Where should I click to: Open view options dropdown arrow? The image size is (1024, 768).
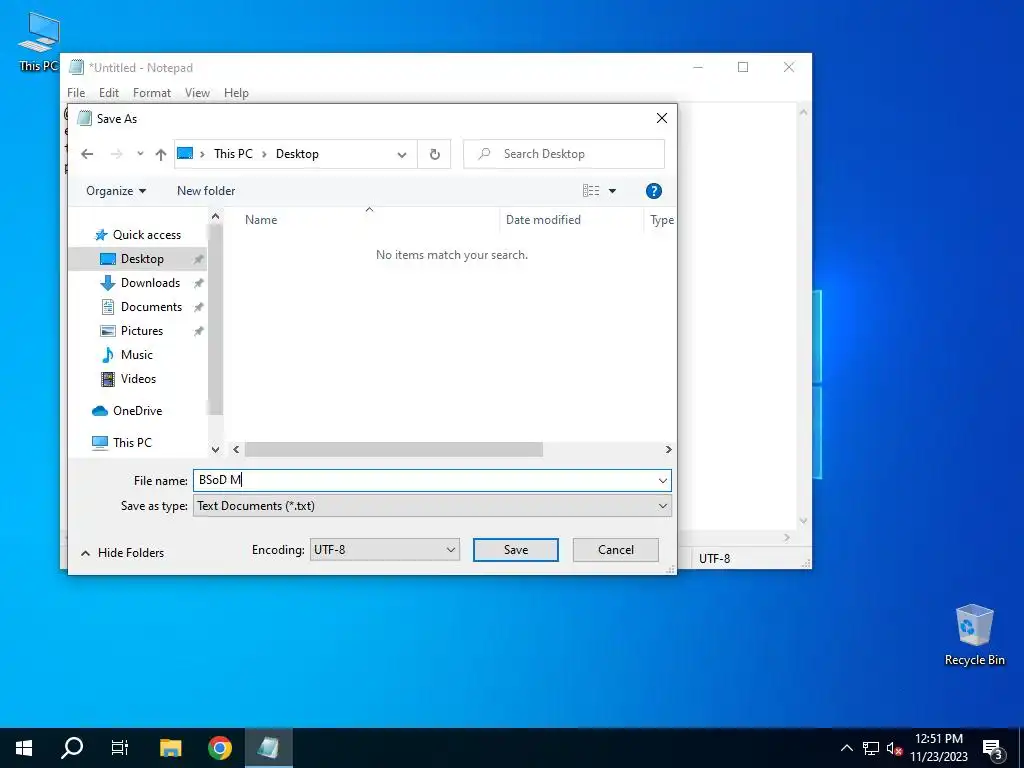pyautogui.click(x=613, y=191)
